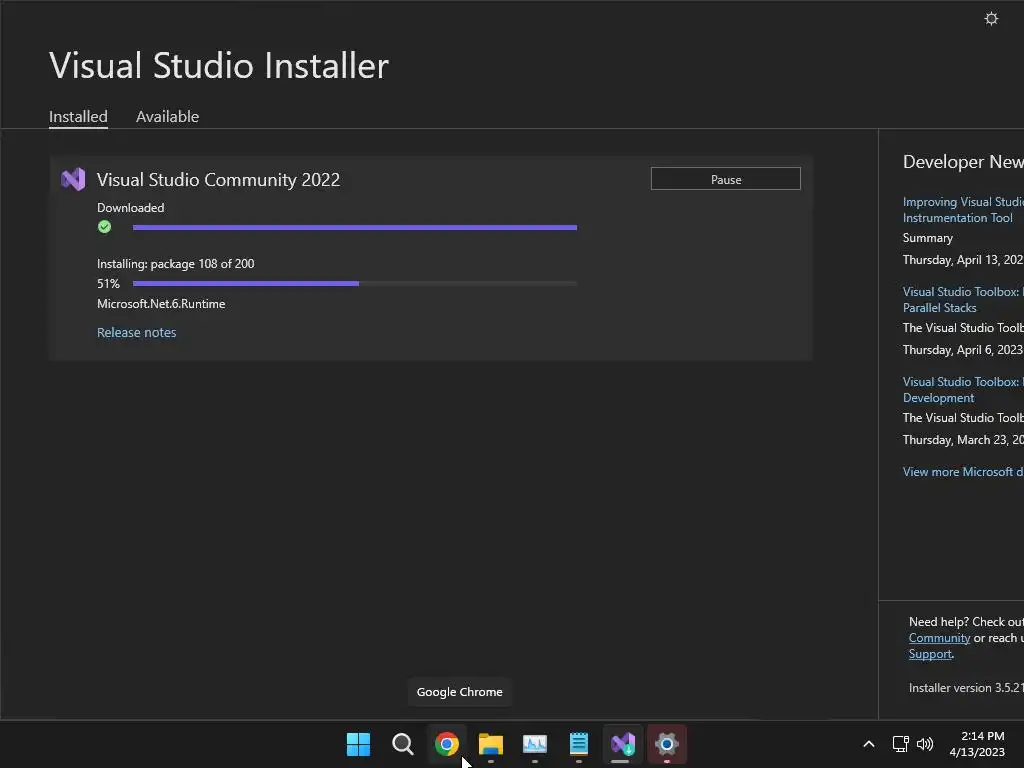Click the Visual Studio Community 2022 logo

73,179
